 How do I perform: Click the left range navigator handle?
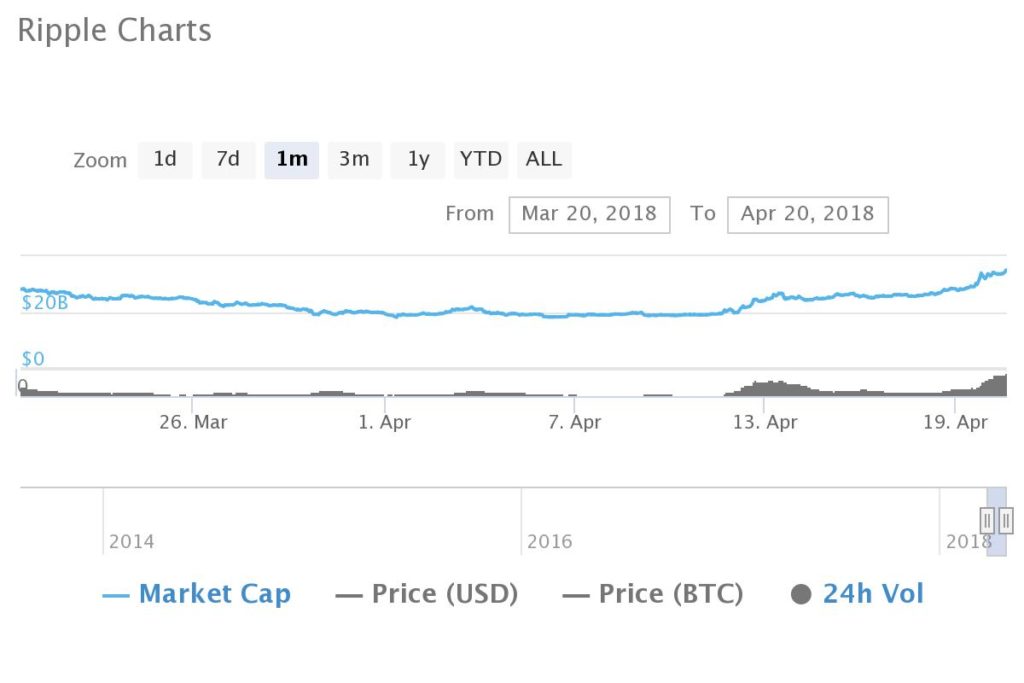click(986, 520)
